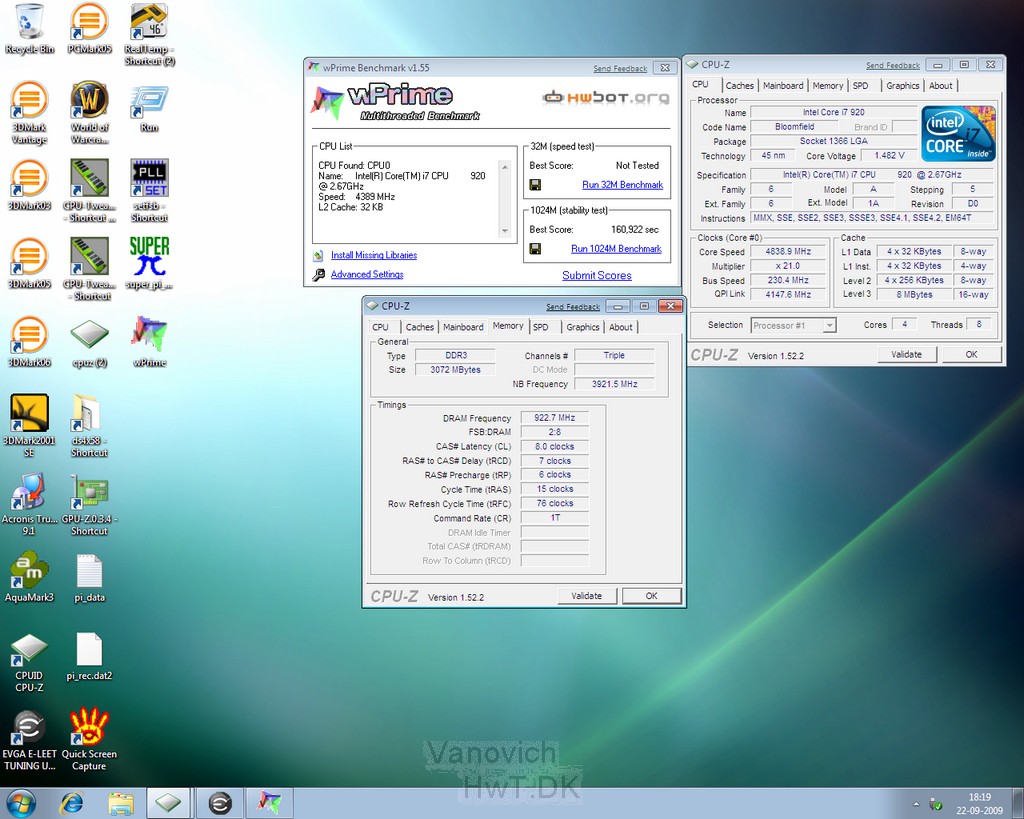Click OK in top-right CPU-Z window

coord(971,355)
